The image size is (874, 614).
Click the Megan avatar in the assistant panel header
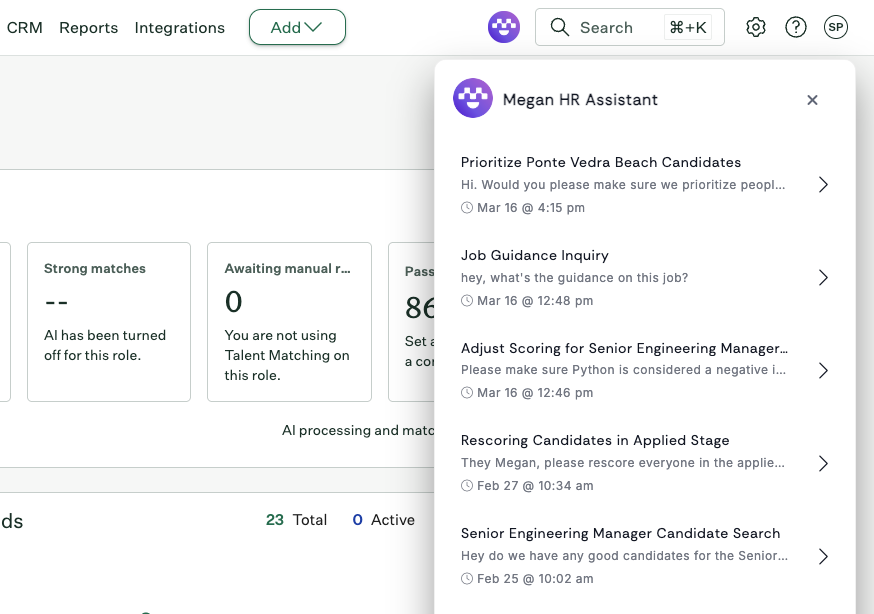(x=473, y=99)
